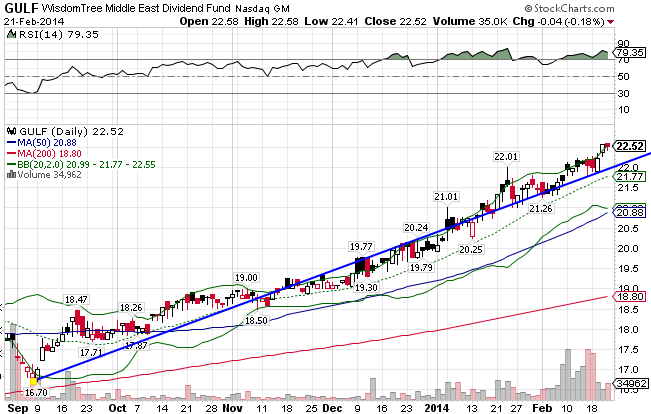Click the Feb month label on date axis

coord(542,408)
